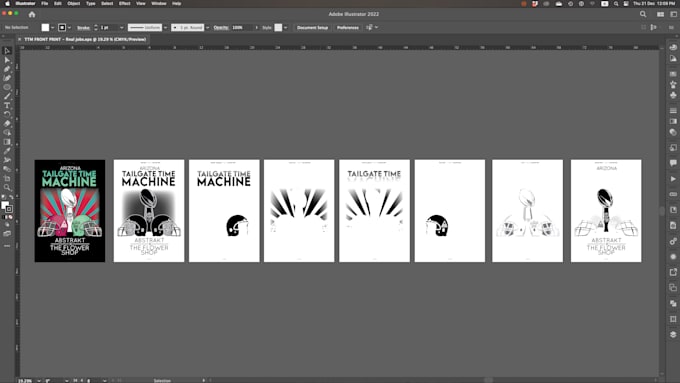Select the Eyedropper tool
This screenshot has height=383, width=680.
coord(7,151)
